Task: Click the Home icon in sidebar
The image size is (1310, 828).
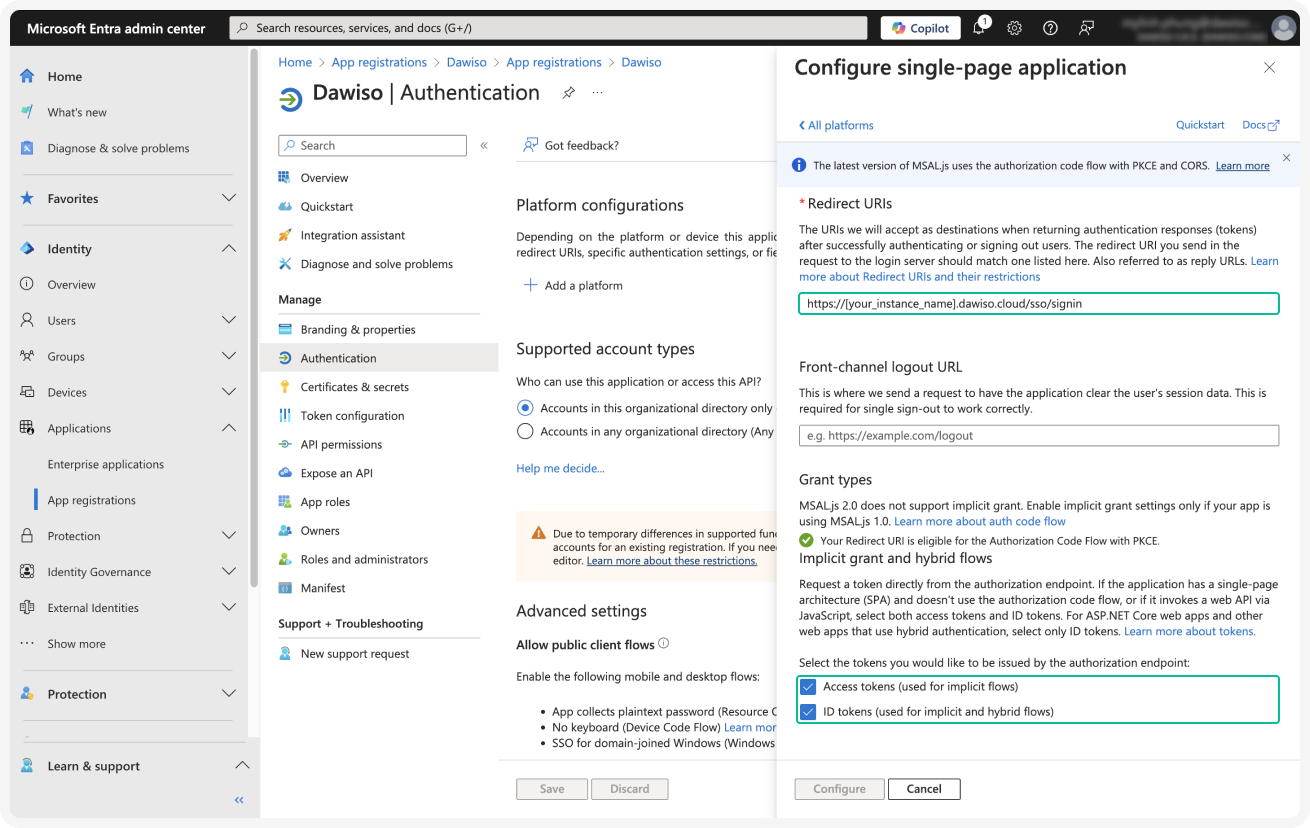Action: pos(27,76)
